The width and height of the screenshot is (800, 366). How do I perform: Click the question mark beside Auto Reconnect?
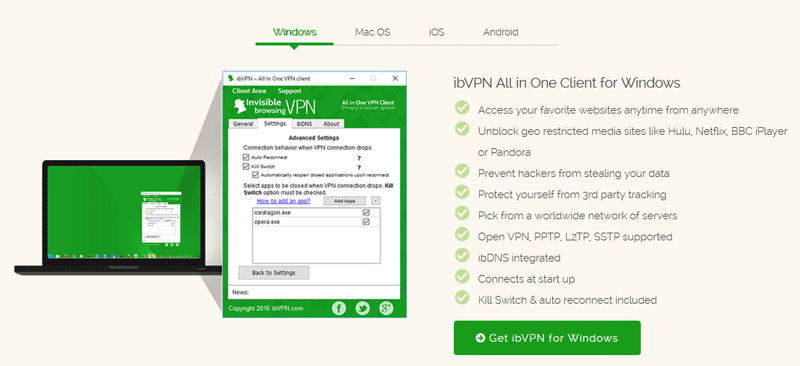[x=359, y=158]
